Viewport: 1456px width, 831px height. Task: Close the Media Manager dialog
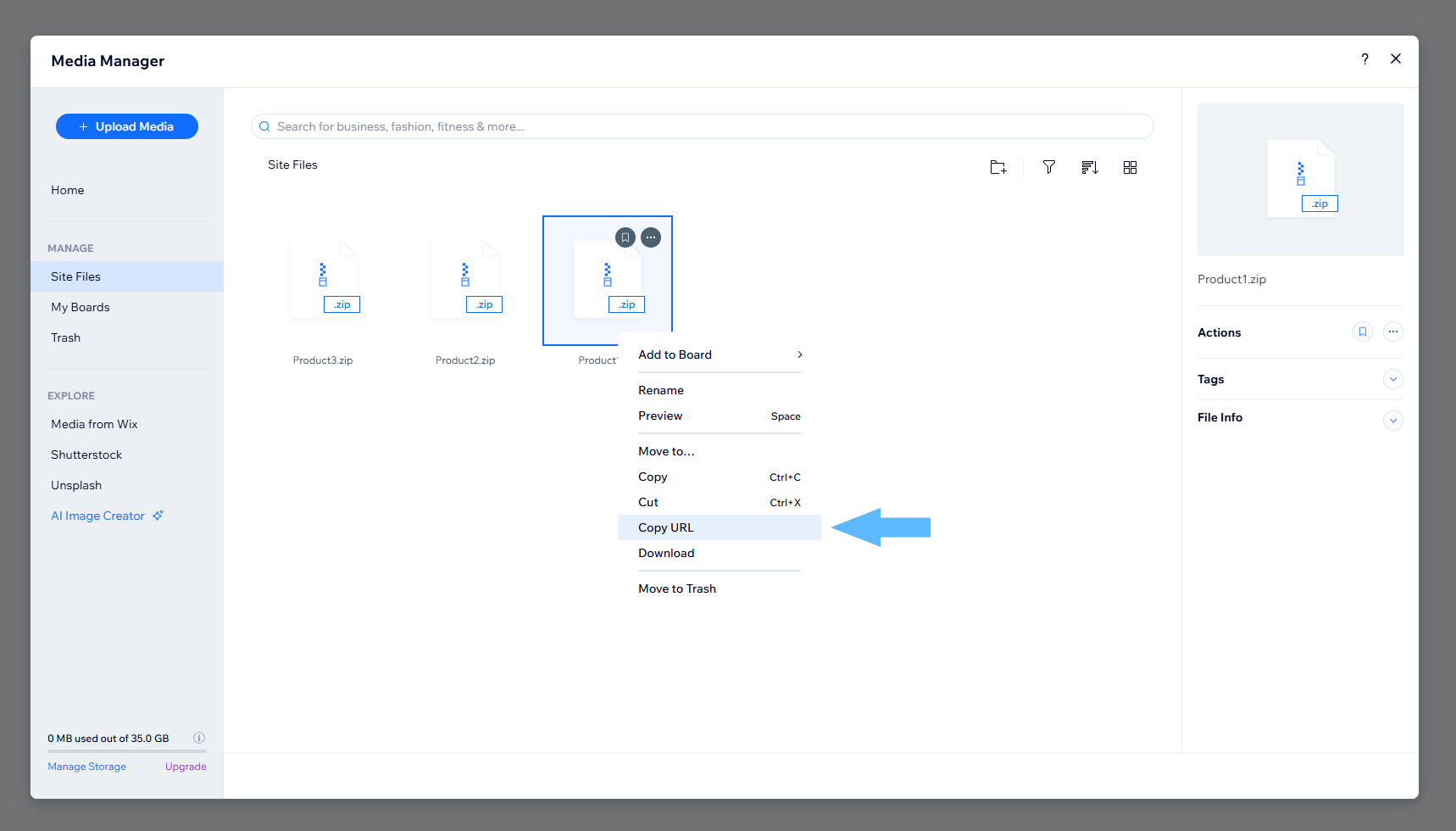1396,59
